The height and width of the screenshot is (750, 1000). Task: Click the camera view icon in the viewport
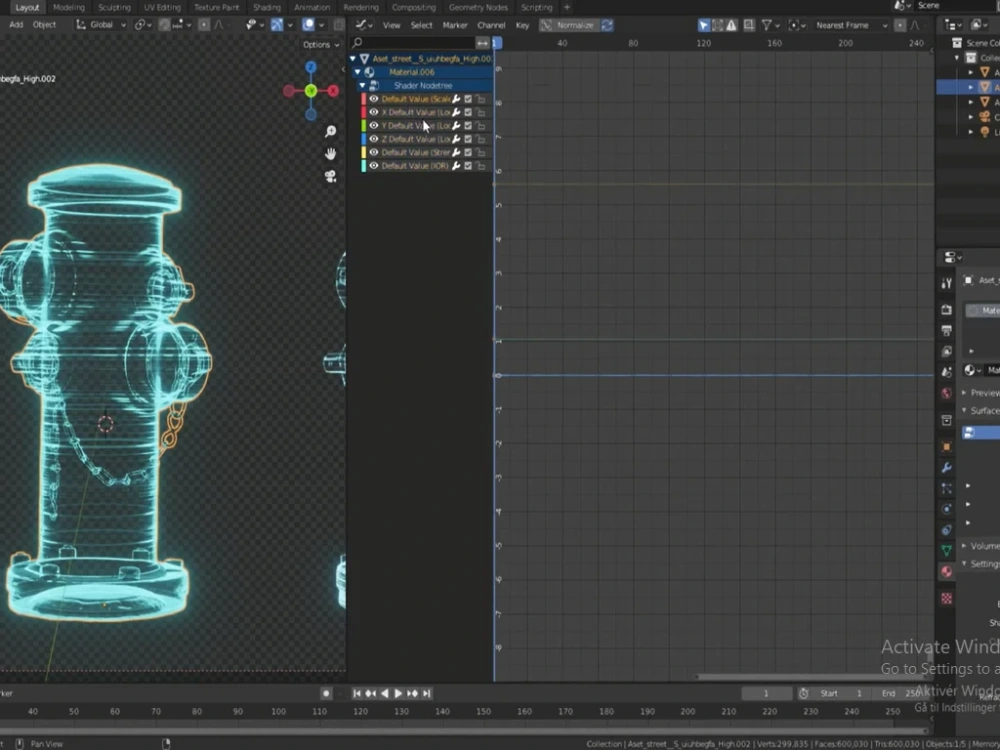pos(330,177)
